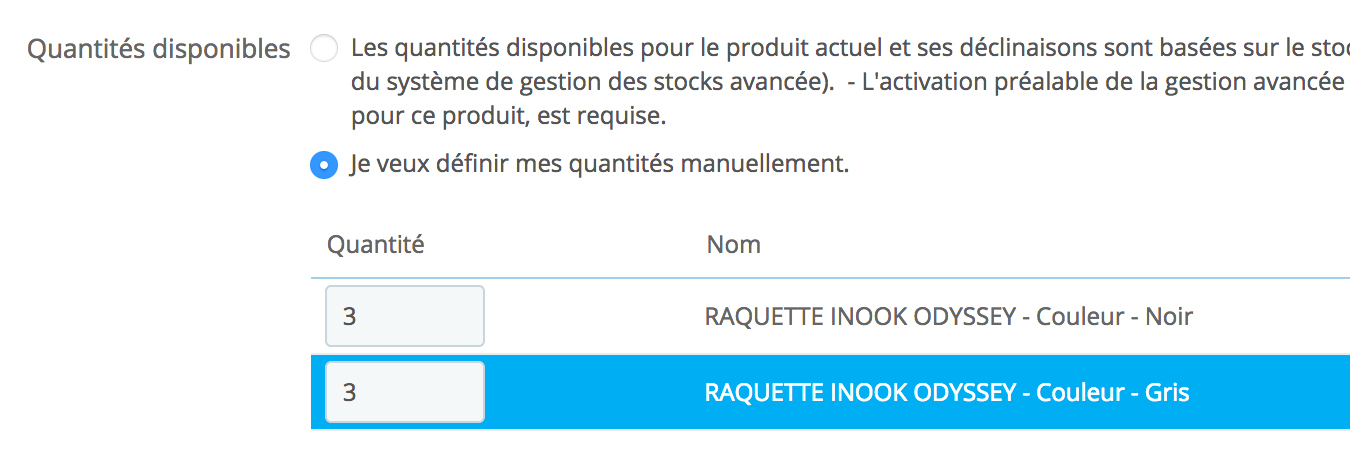Select the manual quantities radio button

(324, 165)
